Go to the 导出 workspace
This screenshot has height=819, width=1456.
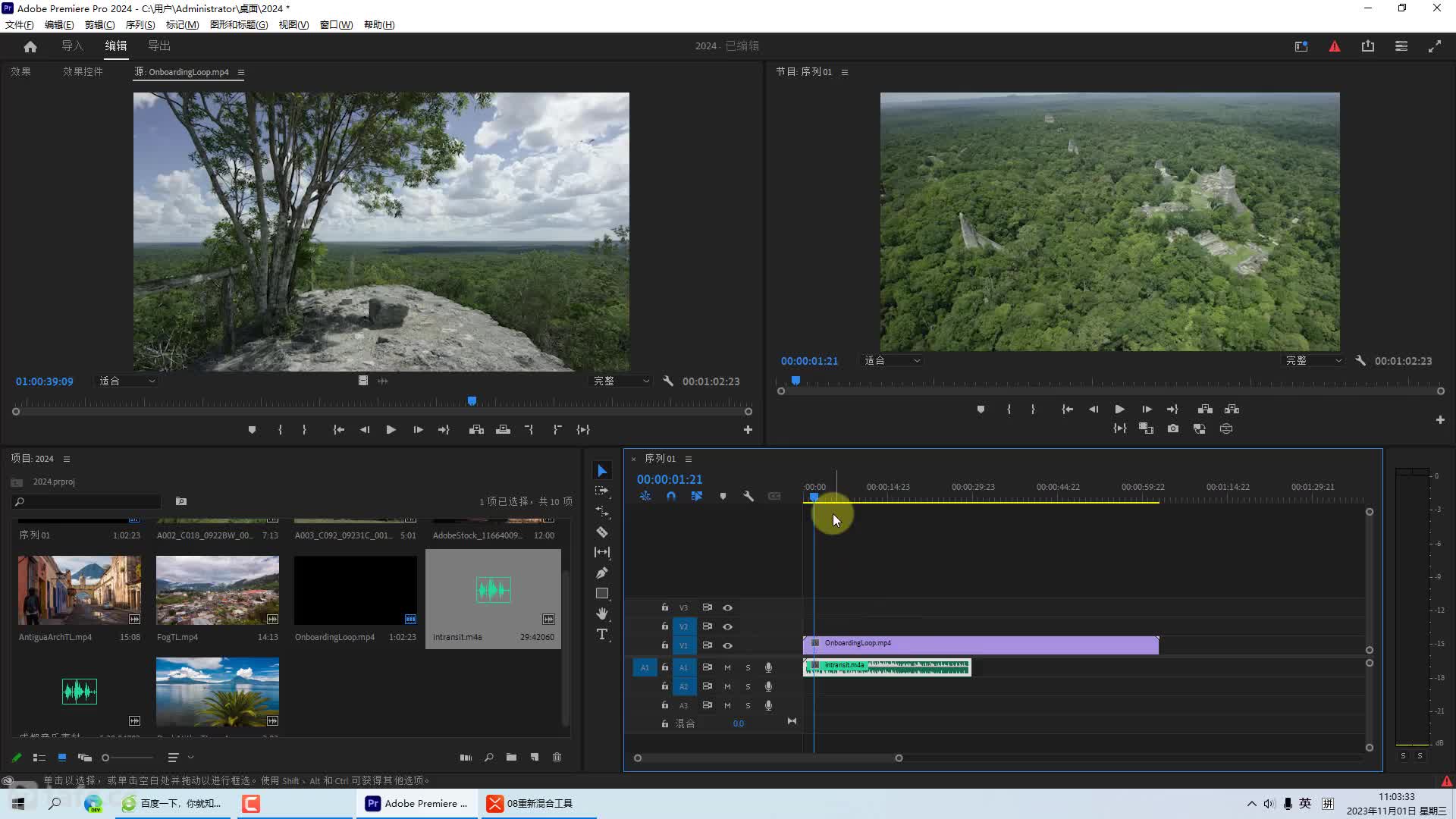[159, 46]
